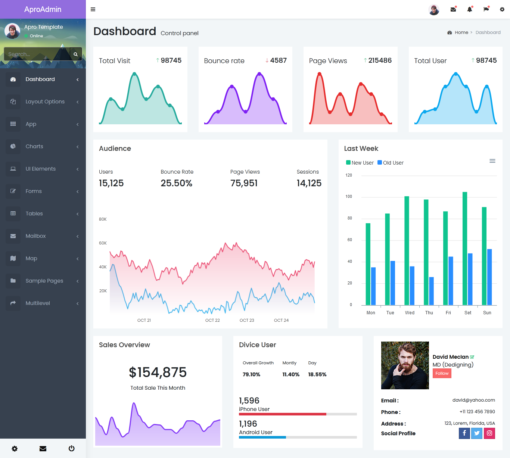Viewport: 510px width, 458px height.
Task: Click the Map icon in sidebar
Action: pyautogui.click(x=13, y=258)
